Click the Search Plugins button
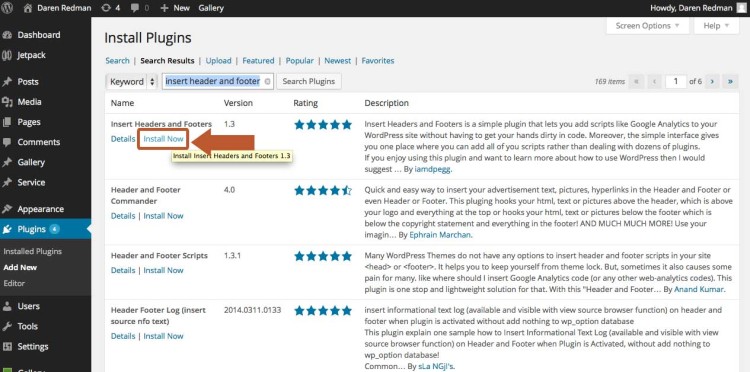Screen dimensions: 750x372 coord(309,81)
